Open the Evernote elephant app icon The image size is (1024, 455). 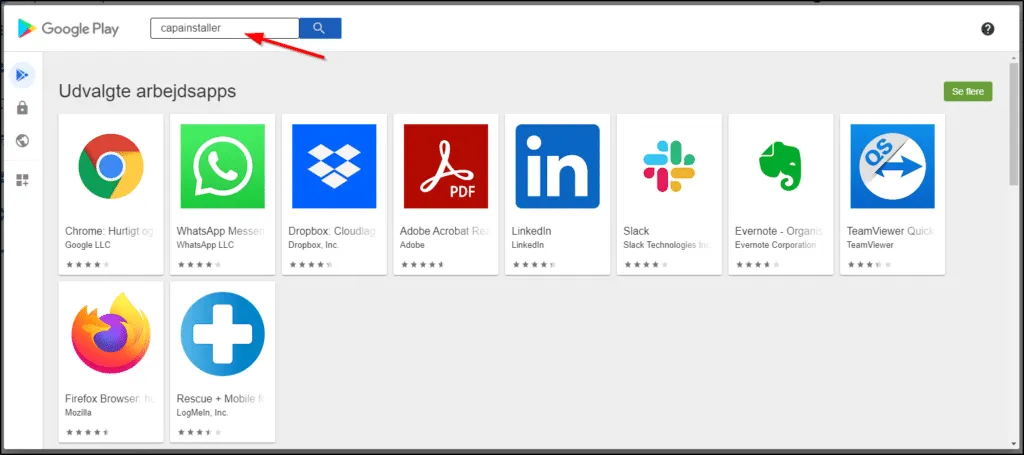pyautogui.click(x=781, y=166)
